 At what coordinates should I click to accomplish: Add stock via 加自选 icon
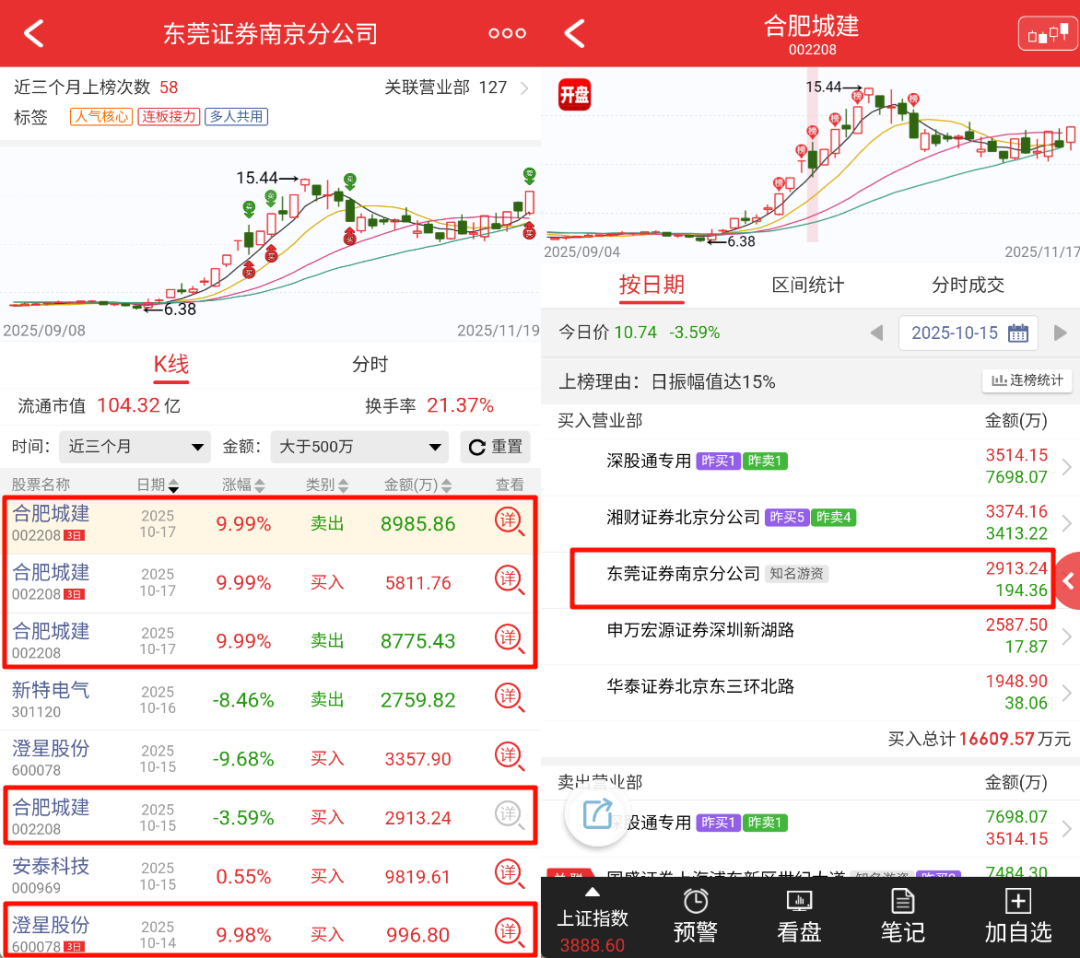(1017, 901)
